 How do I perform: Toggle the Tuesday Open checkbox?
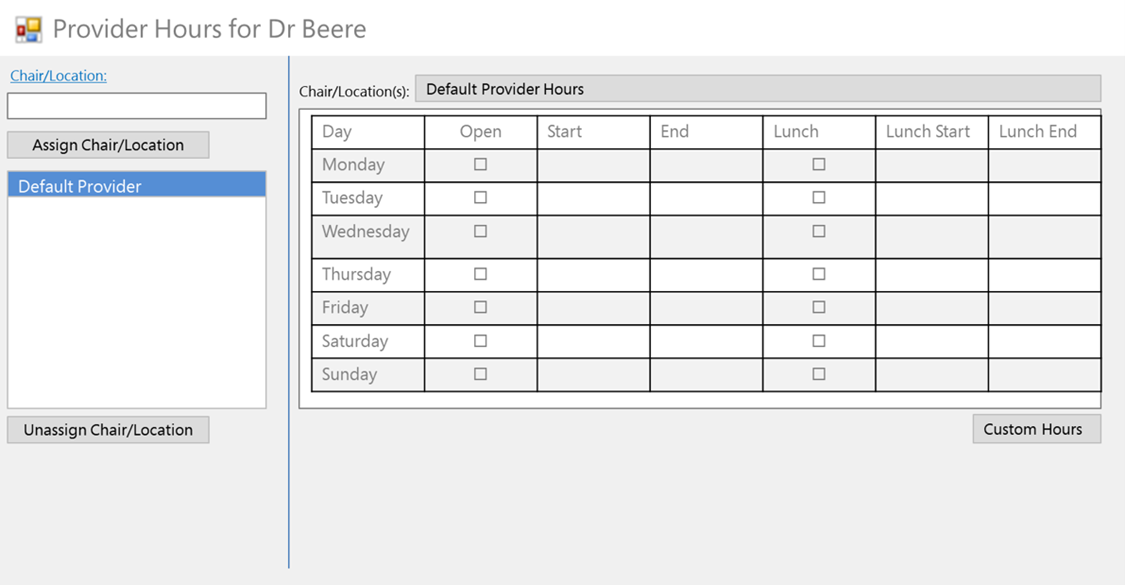coord(480,198)
